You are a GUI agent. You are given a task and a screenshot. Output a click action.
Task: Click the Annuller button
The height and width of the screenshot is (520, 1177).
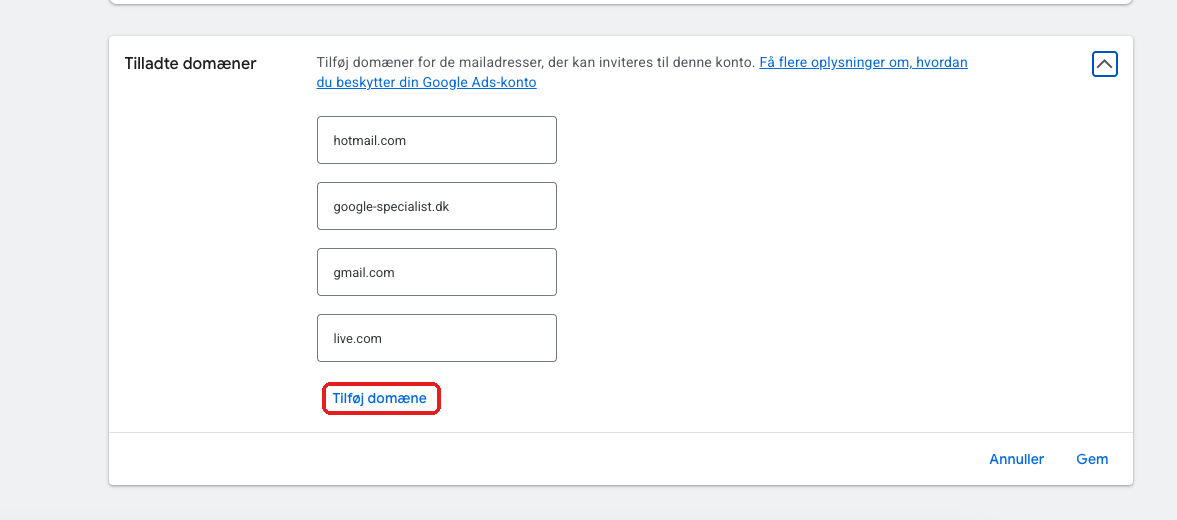[1016, 459]
